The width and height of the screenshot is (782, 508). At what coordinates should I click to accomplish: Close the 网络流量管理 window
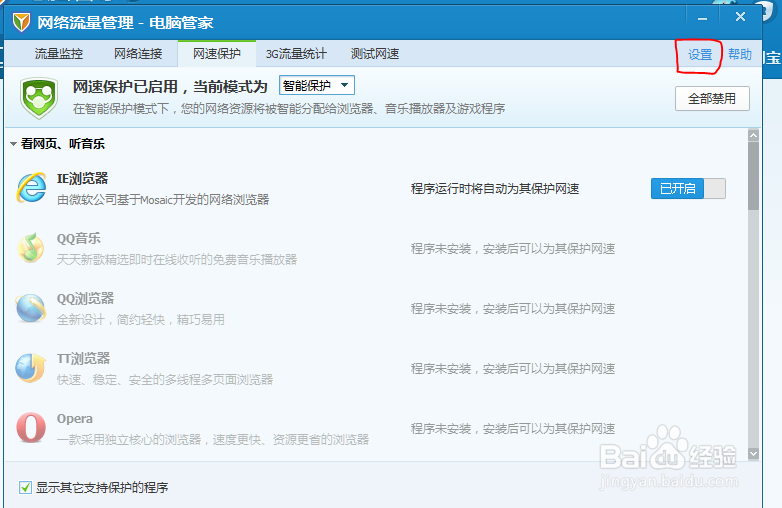[740, 17]
